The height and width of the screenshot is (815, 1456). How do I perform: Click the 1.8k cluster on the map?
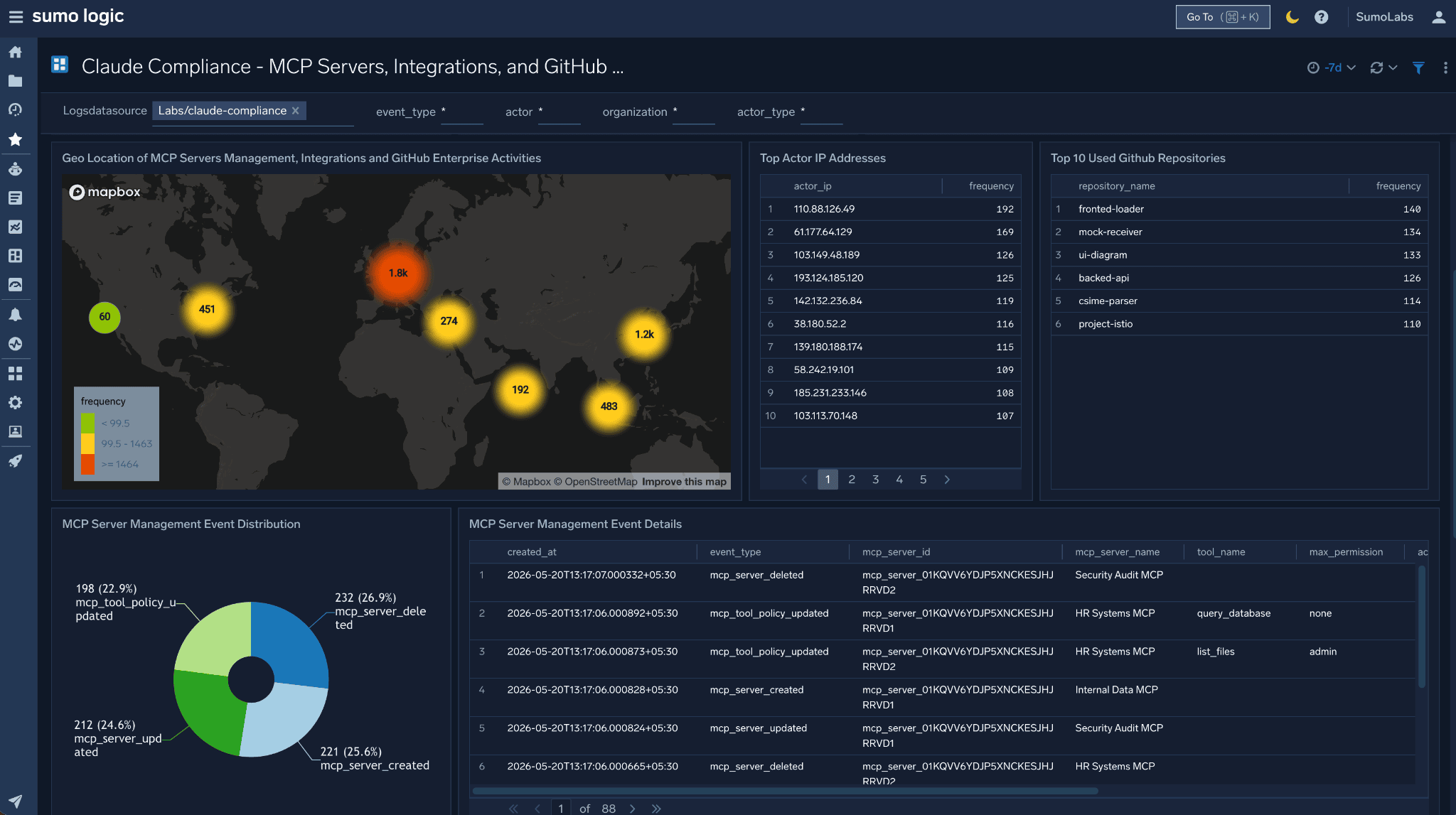398,273
